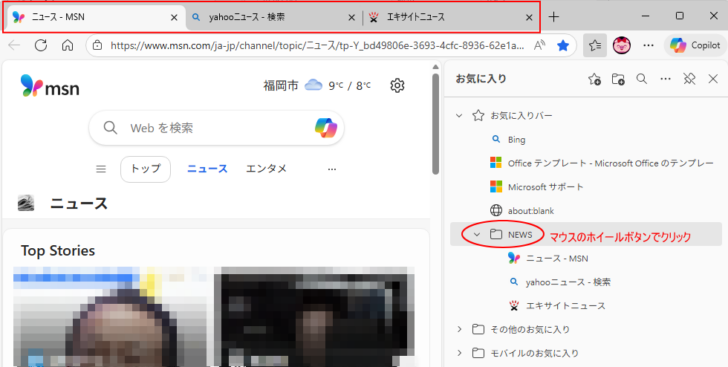Close the yahooニュース - 検索 tab
Screen dimensions: 728x367
[351, 18]
